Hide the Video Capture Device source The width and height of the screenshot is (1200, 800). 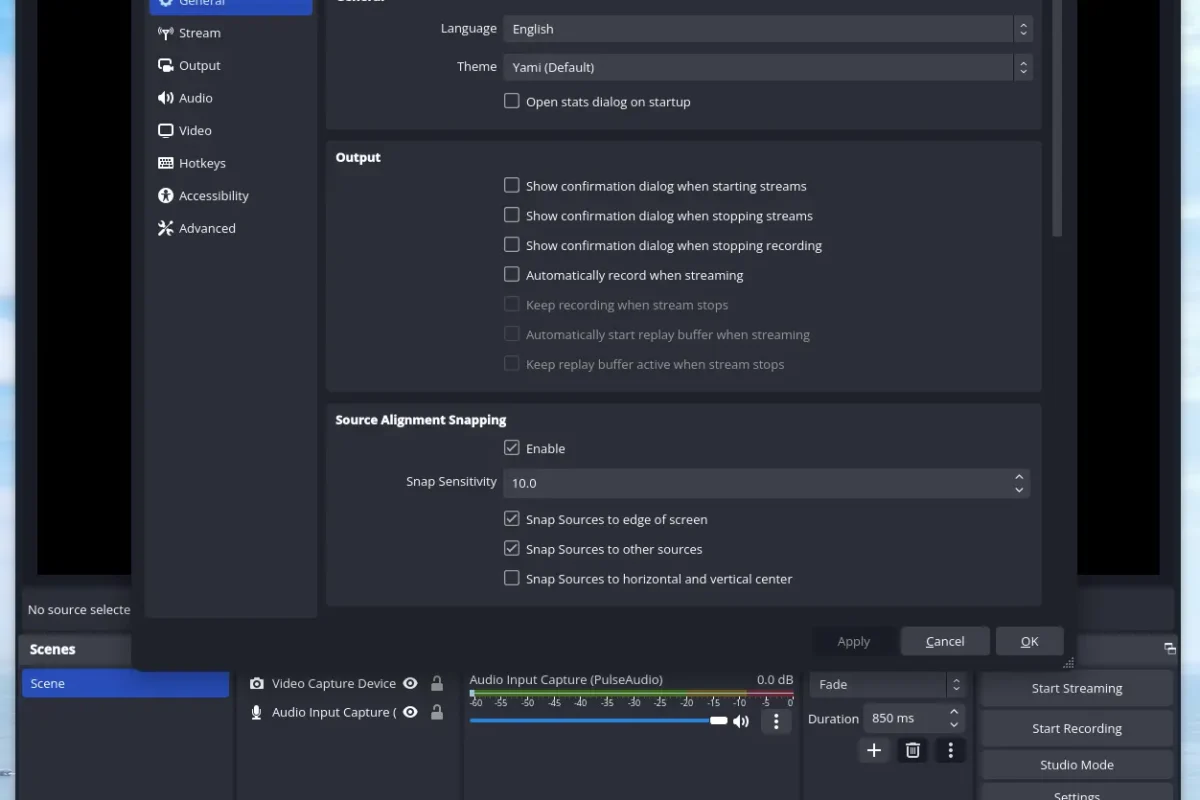[x=410, y=684]
